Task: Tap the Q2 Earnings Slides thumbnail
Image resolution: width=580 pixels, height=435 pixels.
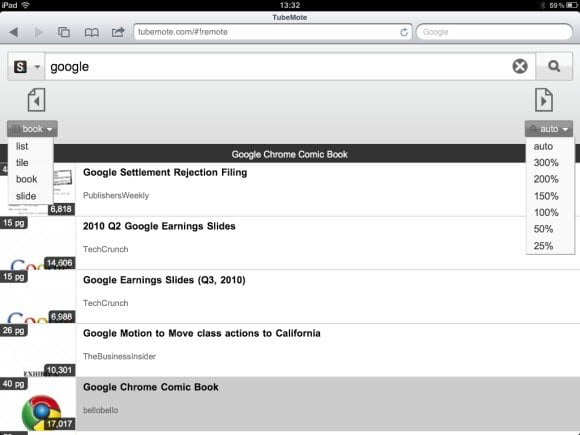Action: [x=38, y=243]
